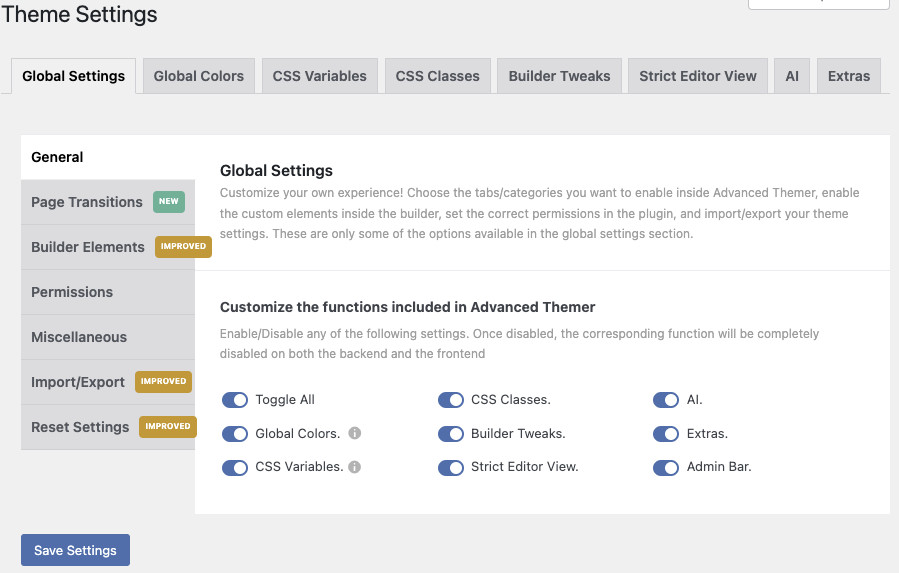
Task: Click the IMPROVED badge on Reset Settings
Action: 168,426
